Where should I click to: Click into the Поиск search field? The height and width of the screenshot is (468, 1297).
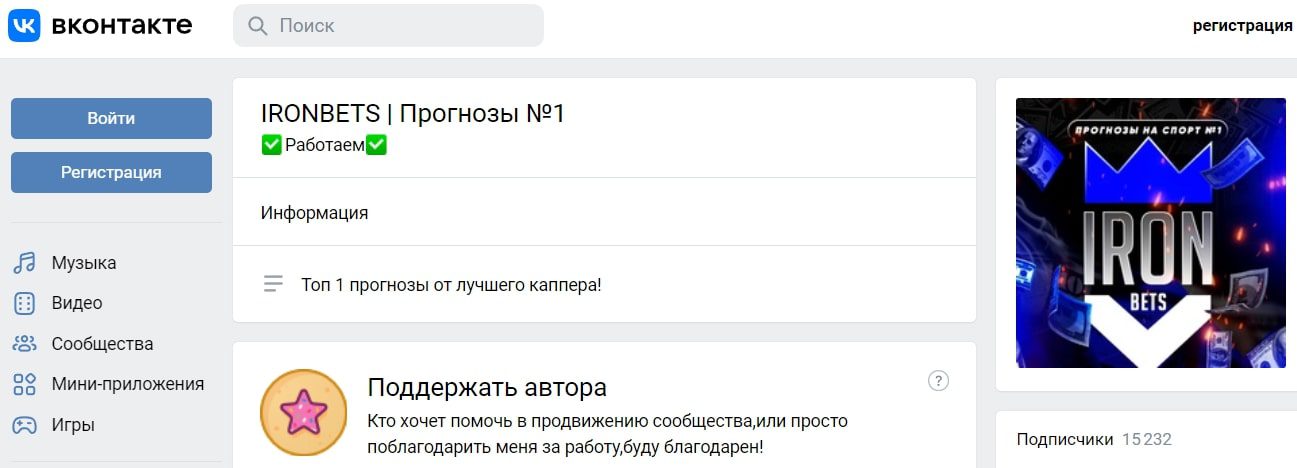[388, 25]
